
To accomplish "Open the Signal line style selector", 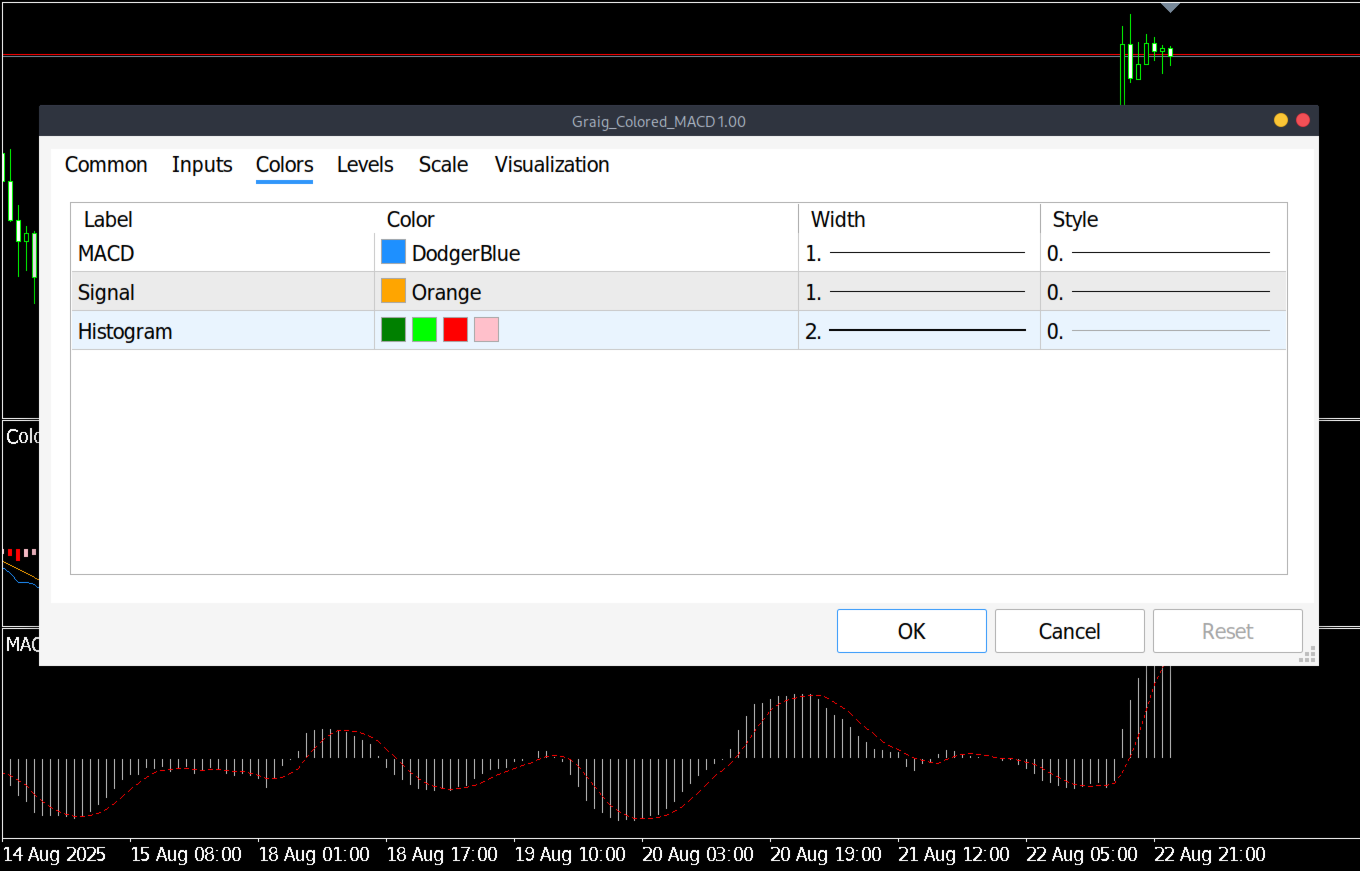I will (1163, 292).
